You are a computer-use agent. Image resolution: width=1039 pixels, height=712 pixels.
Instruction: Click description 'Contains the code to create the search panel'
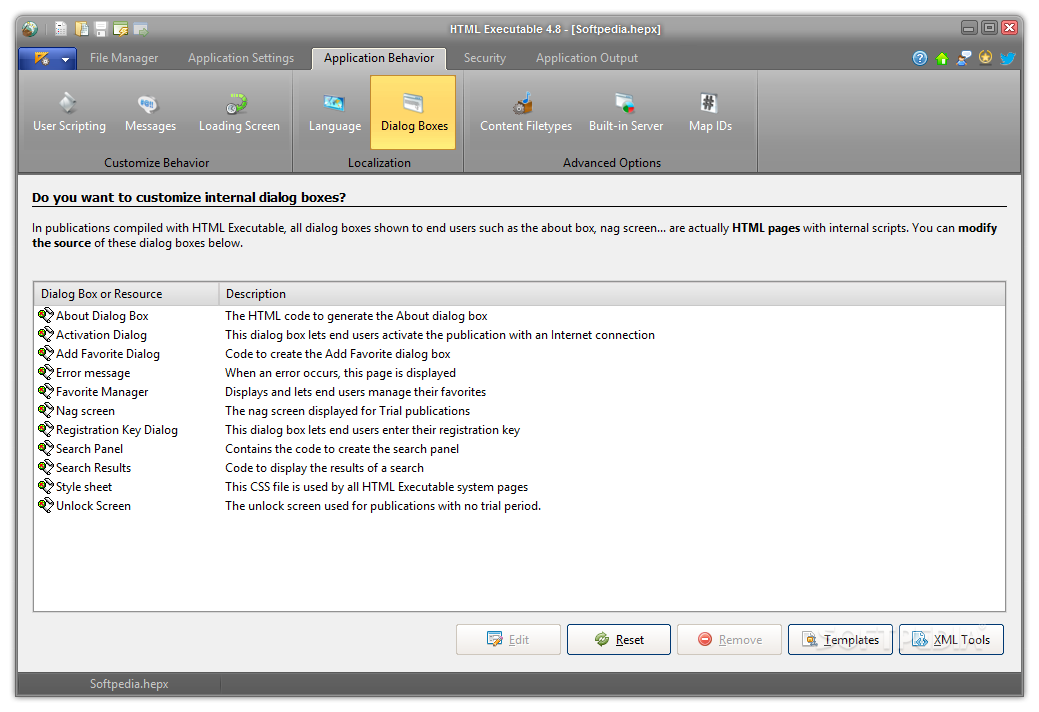point(342,448)
